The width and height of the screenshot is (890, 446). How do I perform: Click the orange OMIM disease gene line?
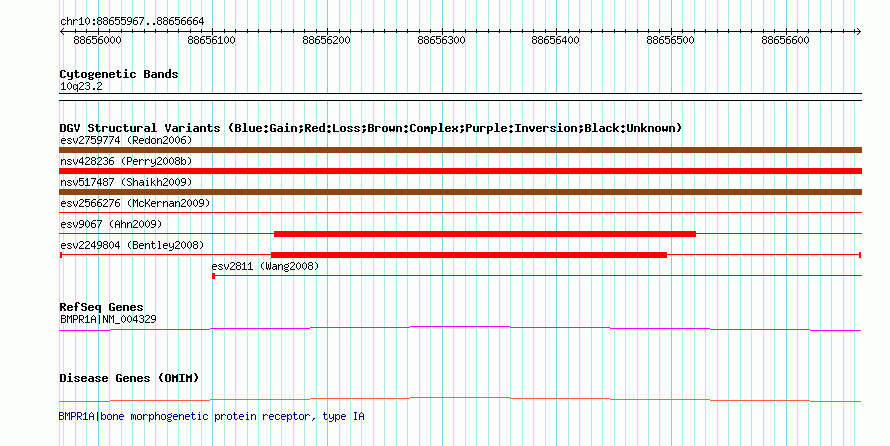[x=460, y=399]
